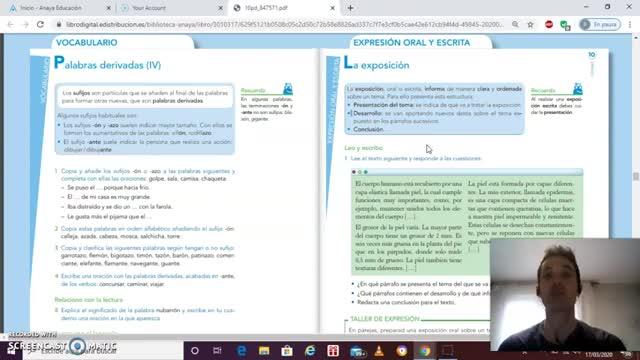The image size is (640, 360).
Task: Close the 10pd_847571.pdf tab
Action: 332,8
